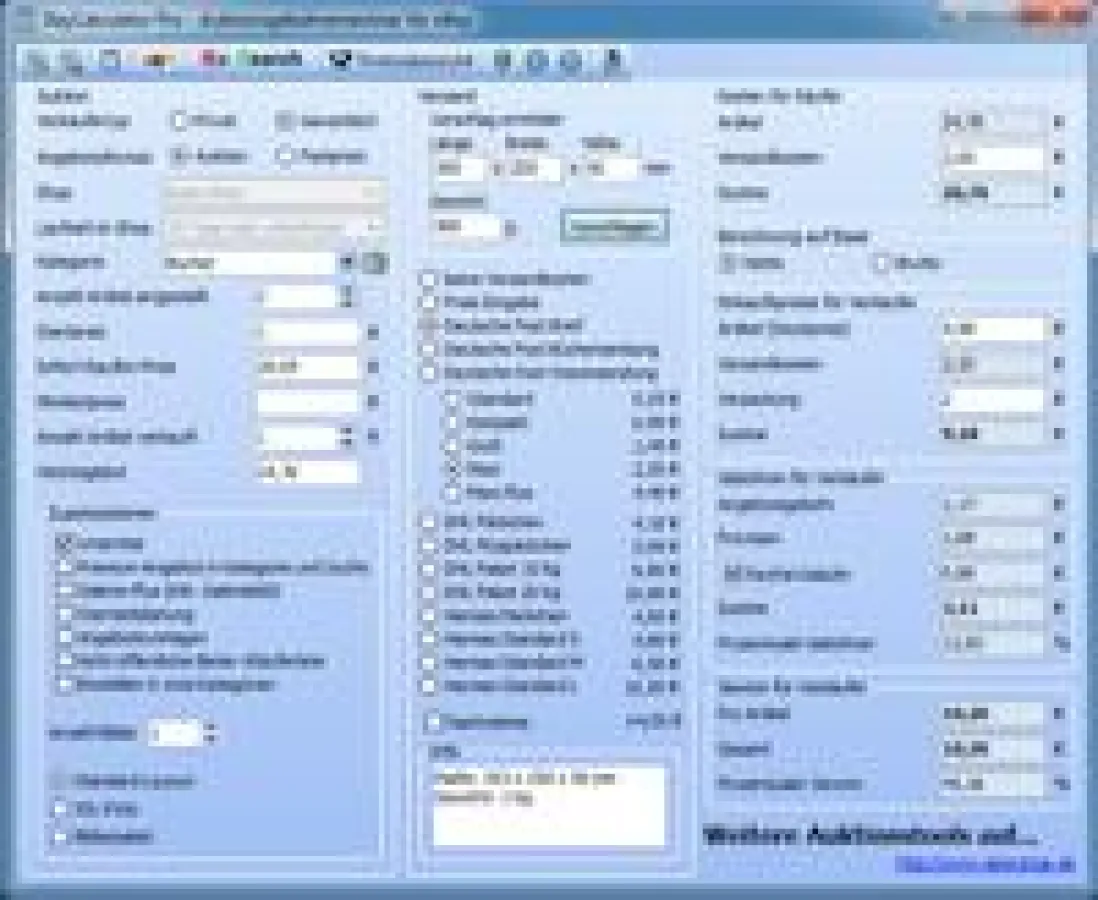
Task: Select the Brutto calculation basis option
Action: pyautogui.click(x=881, y=264)
